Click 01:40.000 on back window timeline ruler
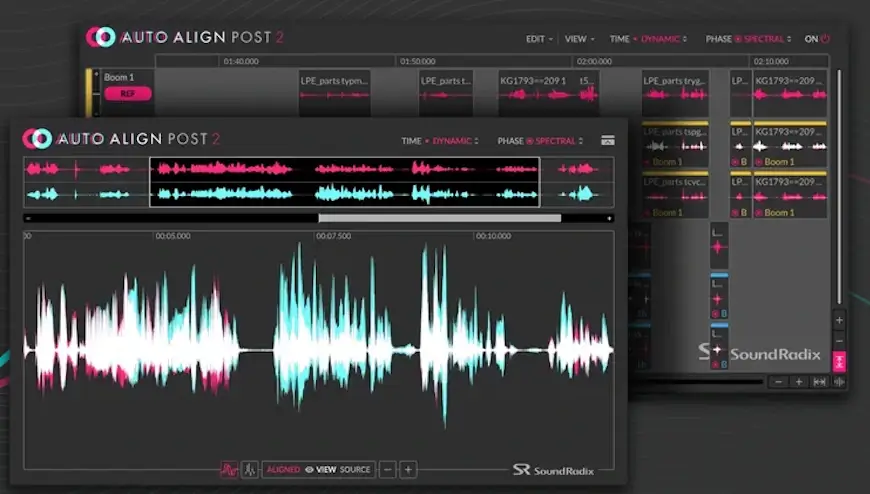 (x=241, y=62)
